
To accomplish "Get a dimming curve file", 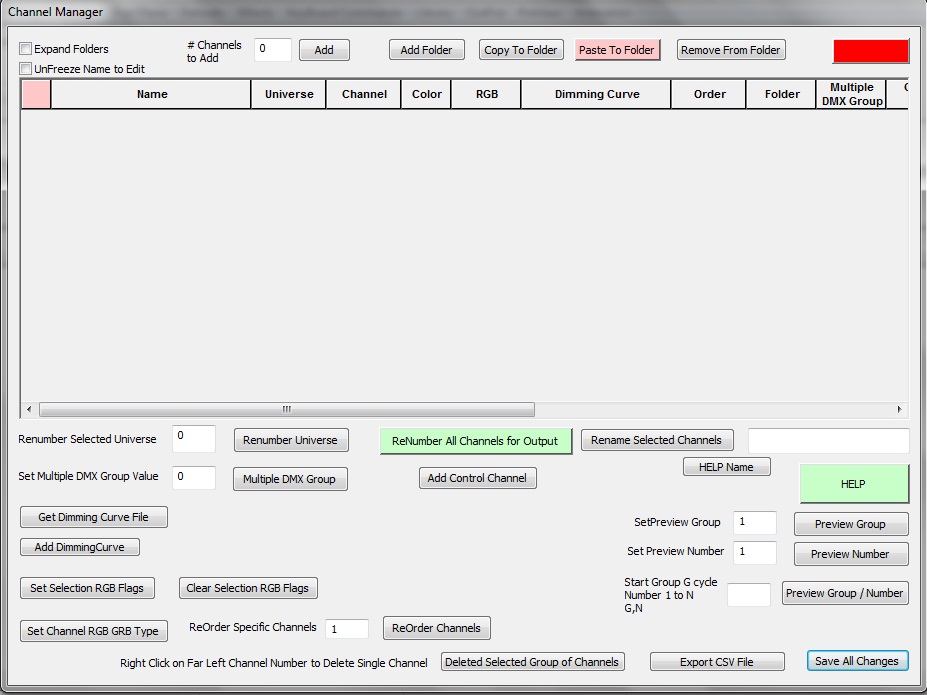I will click(93, 517).
